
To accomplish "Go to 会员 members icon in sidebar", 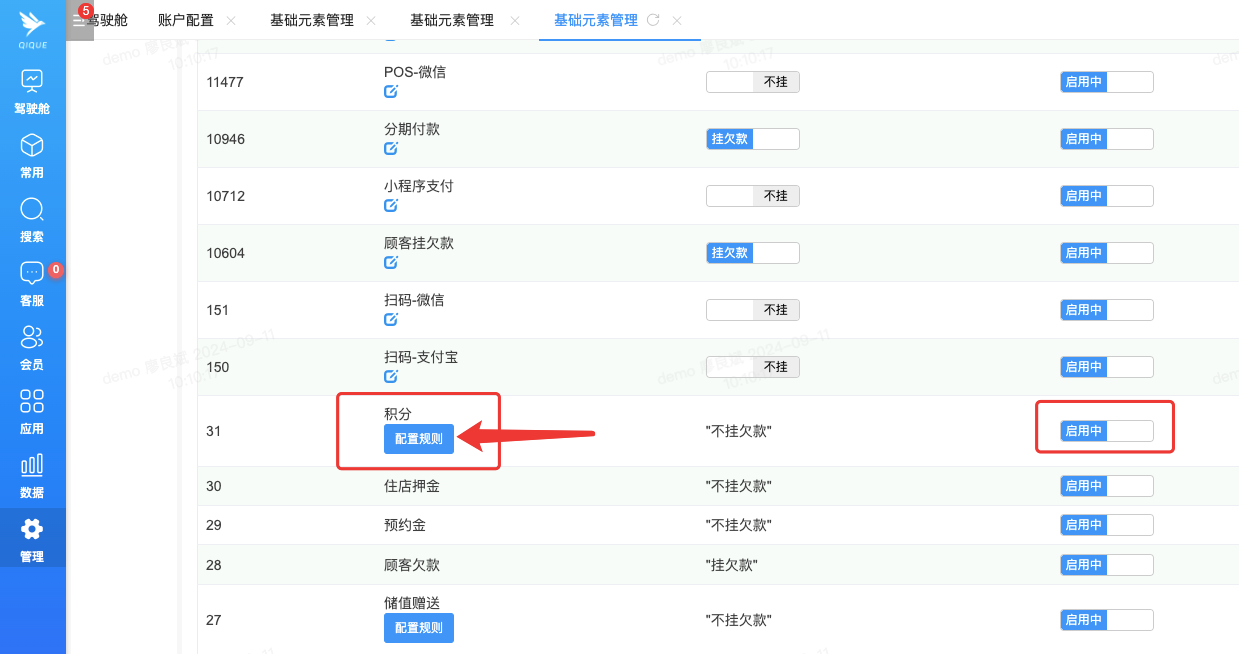I will pyautogui.click(x=32, y=337).
